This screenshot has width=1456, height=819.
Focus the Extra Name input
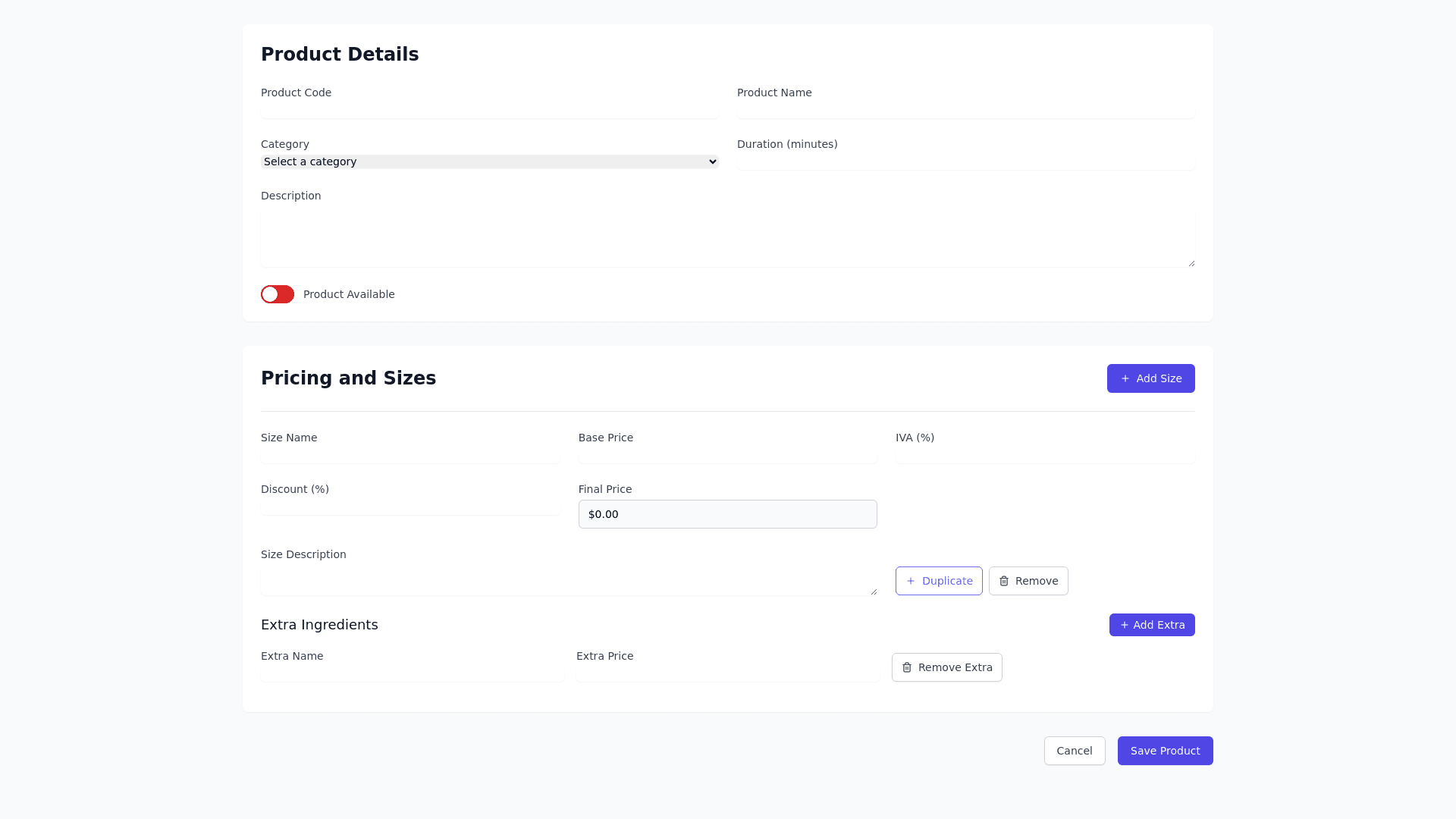click(412, 673)
